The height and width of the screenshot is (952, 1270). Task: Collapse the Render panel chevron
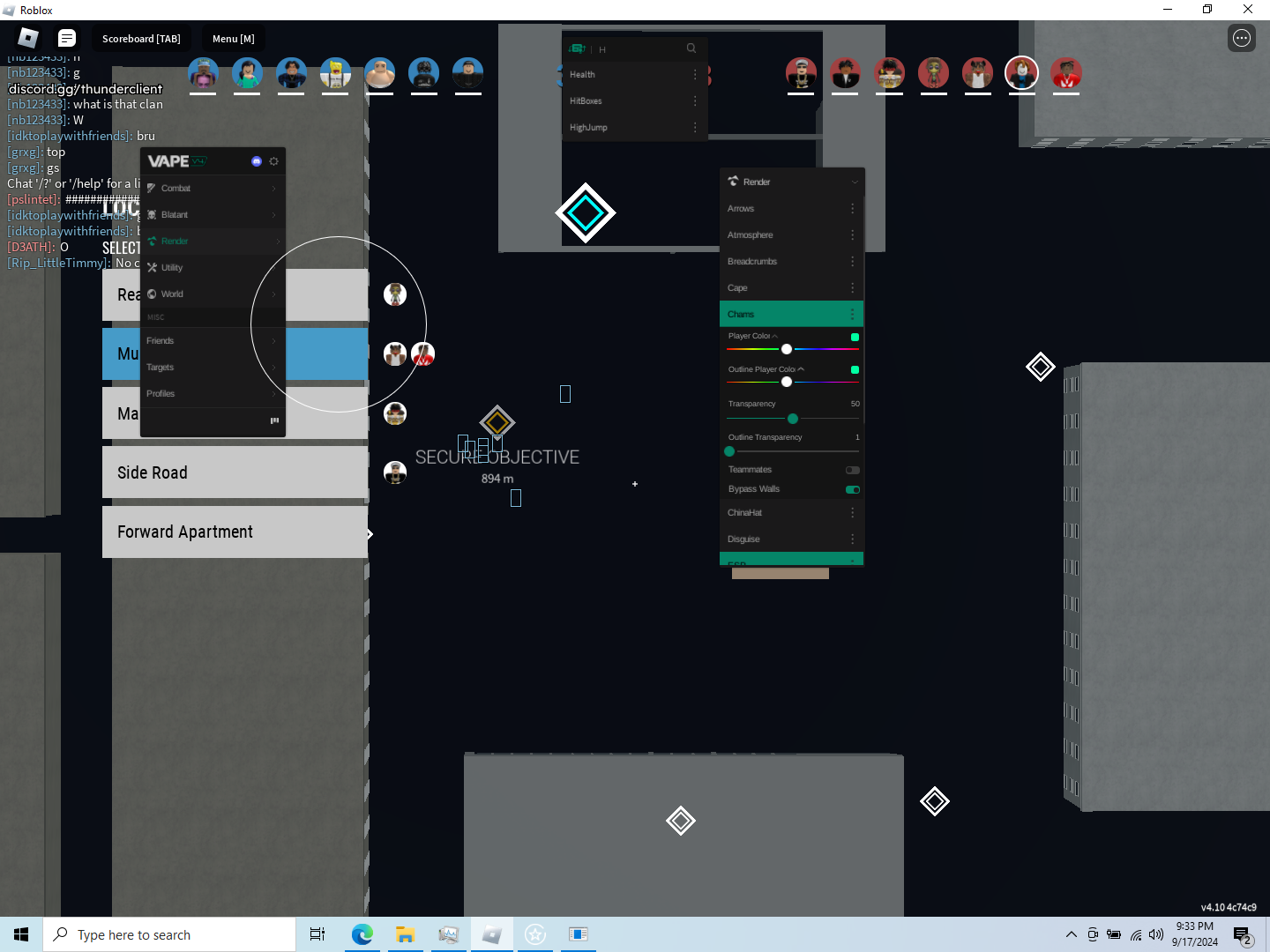point(855,182)
